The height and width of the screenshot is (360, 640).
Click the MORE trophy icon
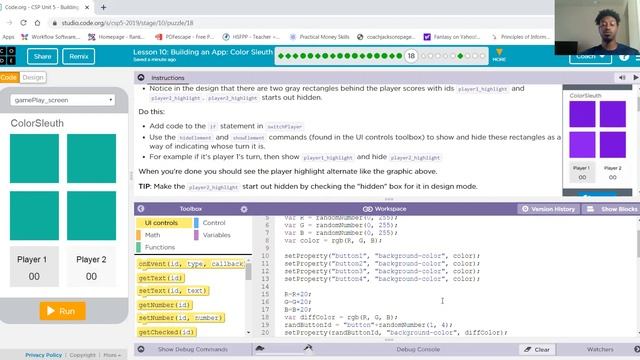tap(499, 55)
